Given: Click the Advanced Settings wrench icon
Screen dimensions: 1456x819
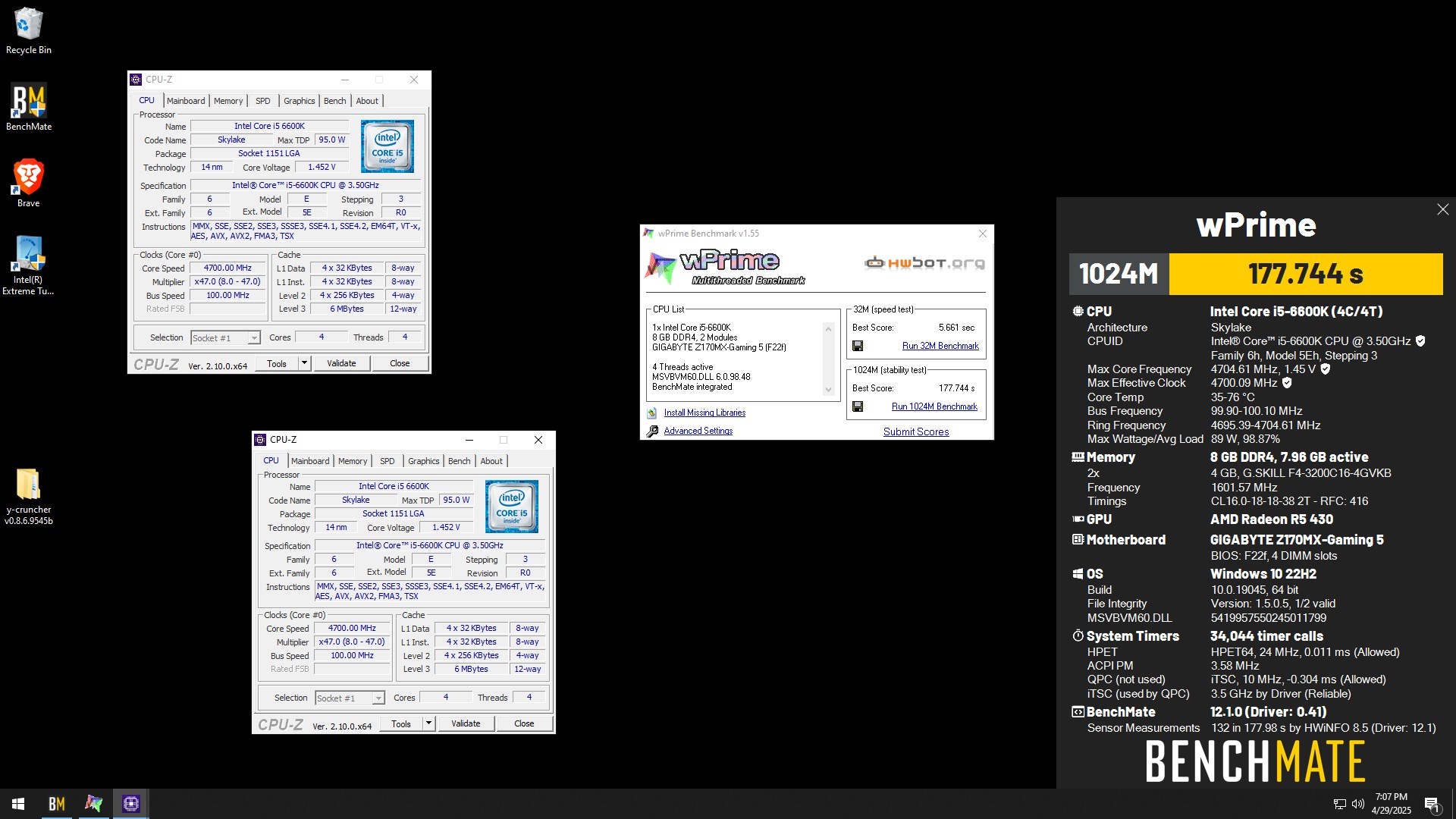Looking at the screenshot, I should coord(652,431).
